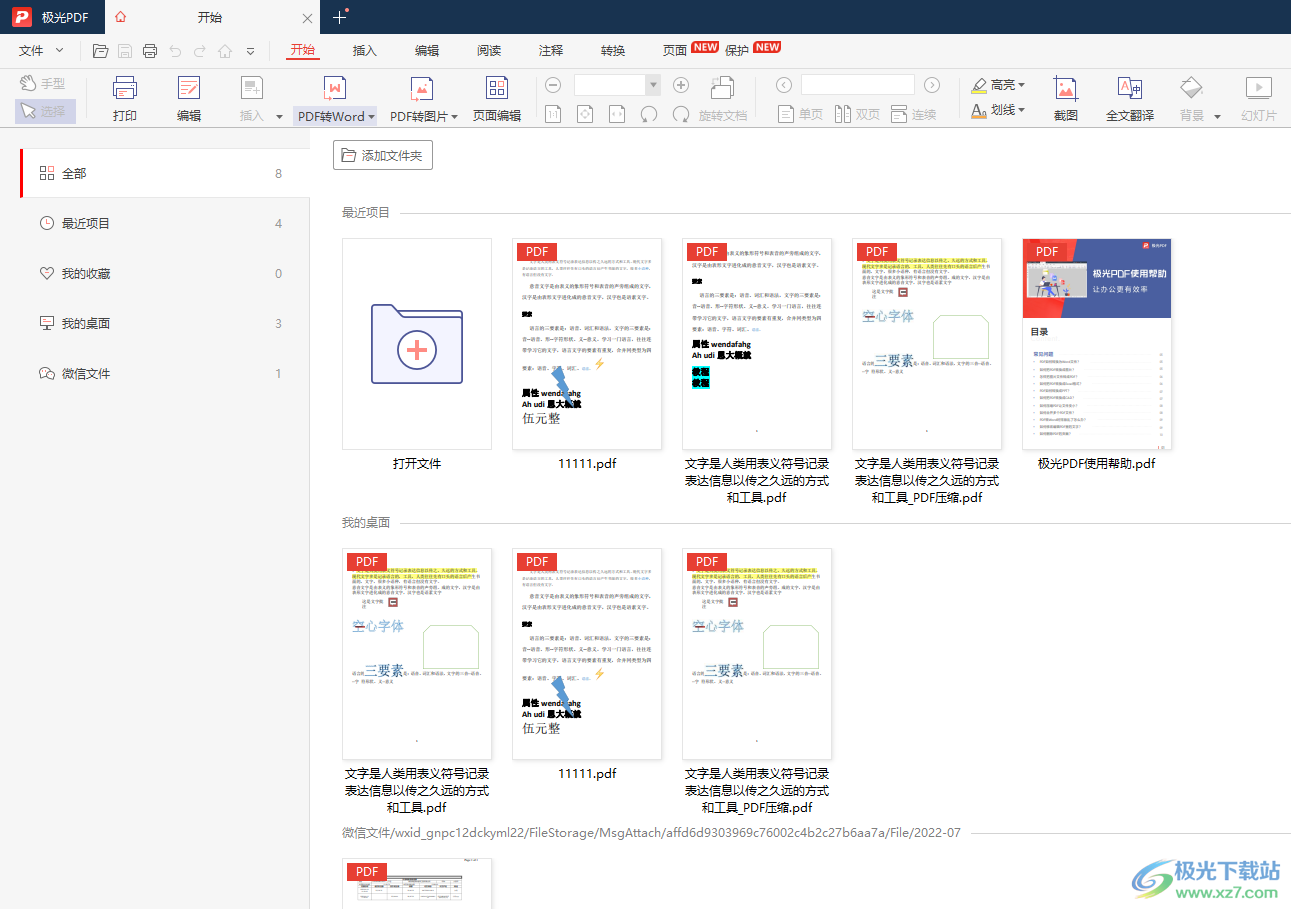1291x909 pixels.
Task: Click the save icon in quick toolbar
Action: click(125, 51)
